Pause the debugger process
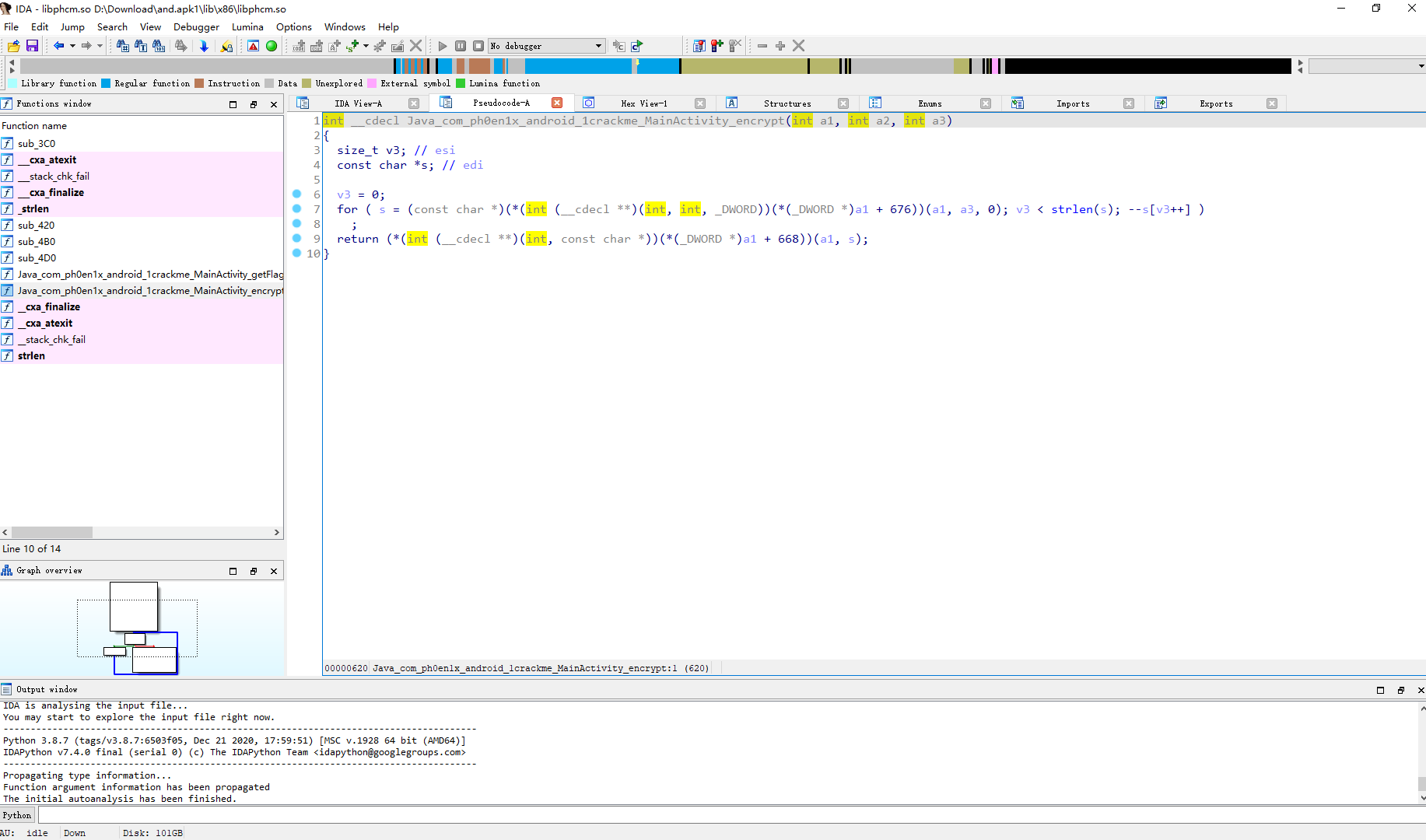Image resolution: width=1426 pixels, height=840 pixels. pos(461,46)
